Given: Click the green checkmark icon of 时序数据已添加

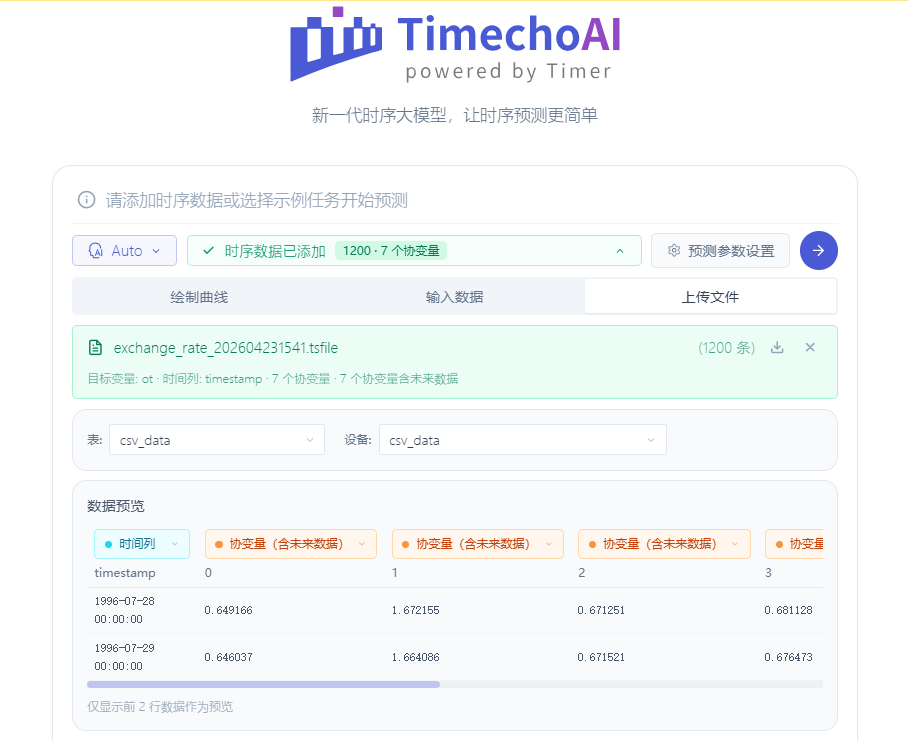Looking at the screenshot, I should coord(208,251).
